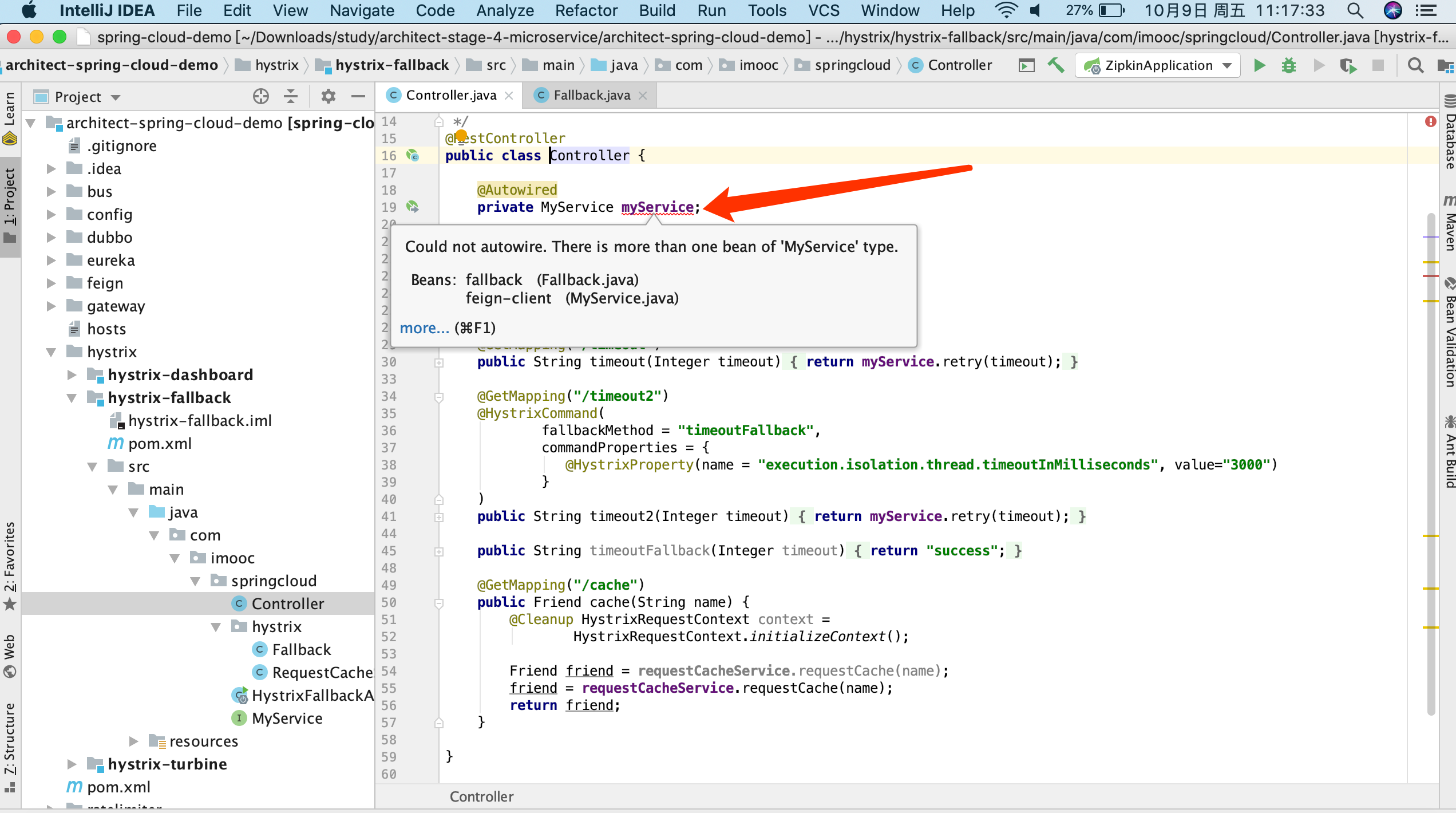Start debugging with the bug icon

point(1289,65)
